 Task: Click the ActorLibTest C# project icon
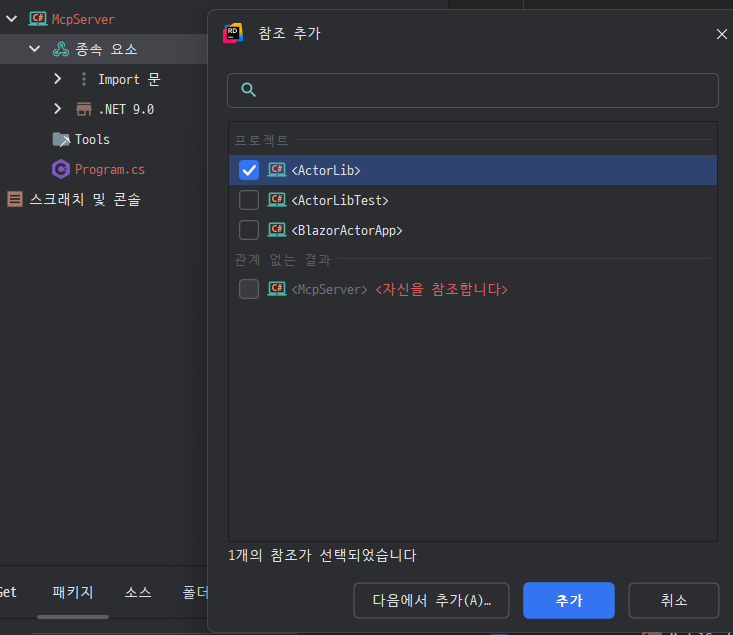pos(277,200)
